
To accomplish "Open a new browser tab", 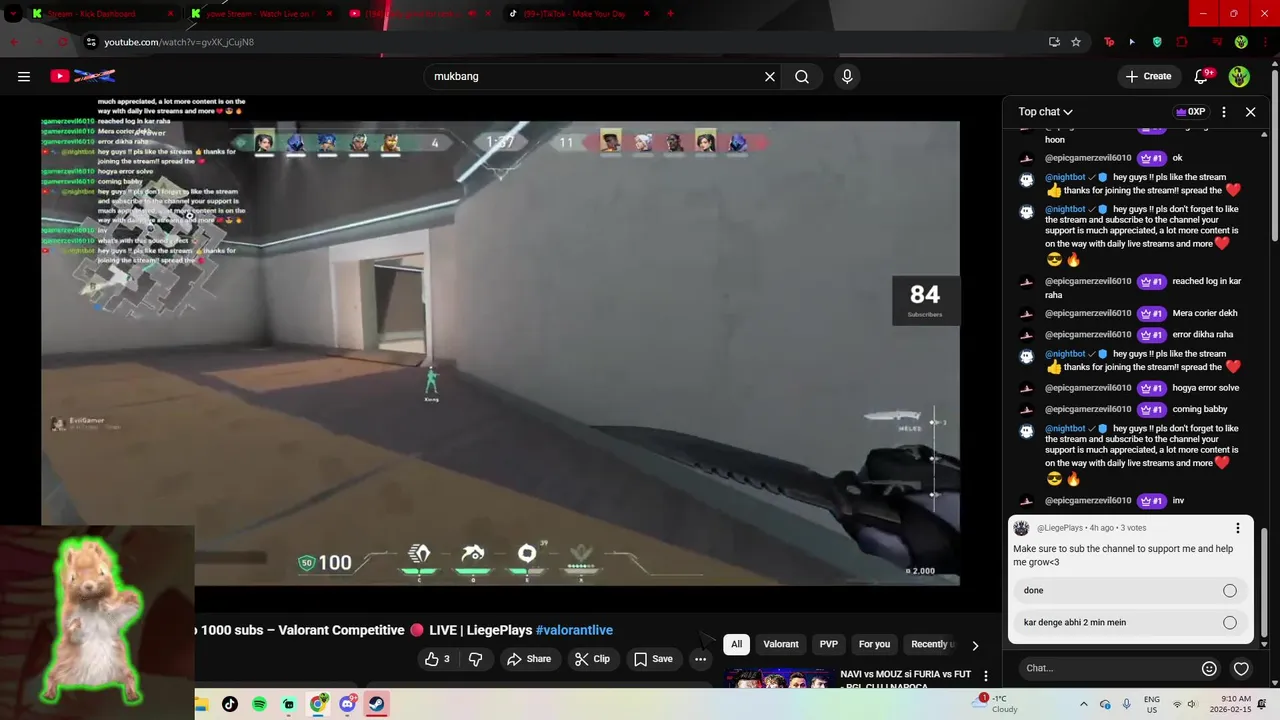I will click(x=670, y=14).
